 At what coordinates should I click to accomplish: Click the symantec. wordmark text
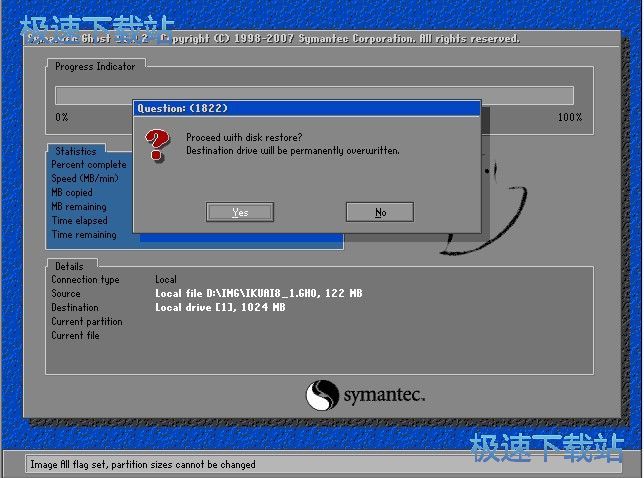384,395
